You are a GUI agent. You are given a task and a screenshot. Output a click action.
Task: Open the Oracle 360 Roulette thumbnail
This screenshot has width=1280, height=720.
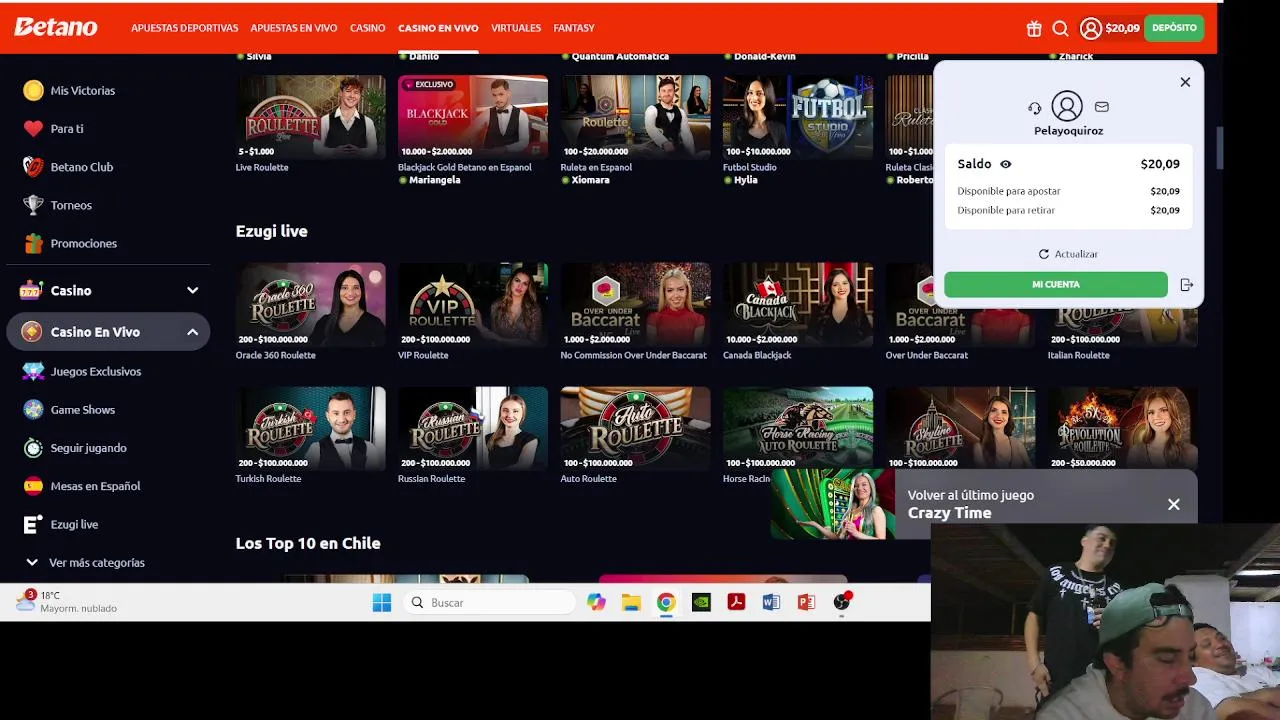click(310, 304)
